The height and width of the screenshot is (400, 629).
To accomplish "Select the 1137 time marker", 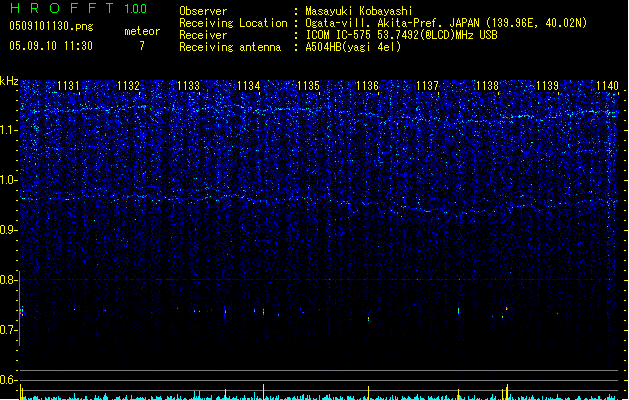I will [x=427, y=87].
